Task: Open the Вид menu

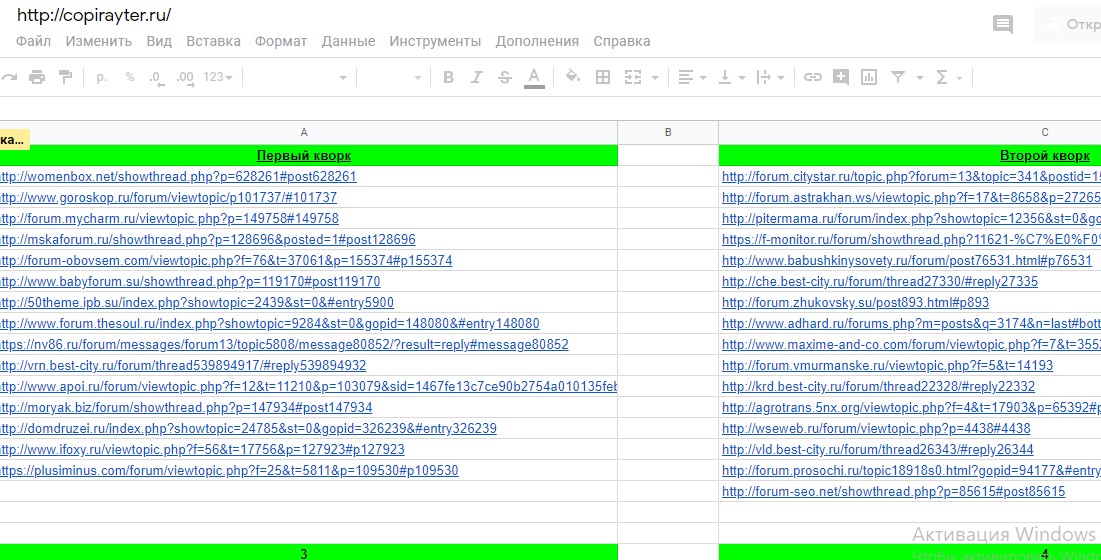Action: [x=159, y=41]
